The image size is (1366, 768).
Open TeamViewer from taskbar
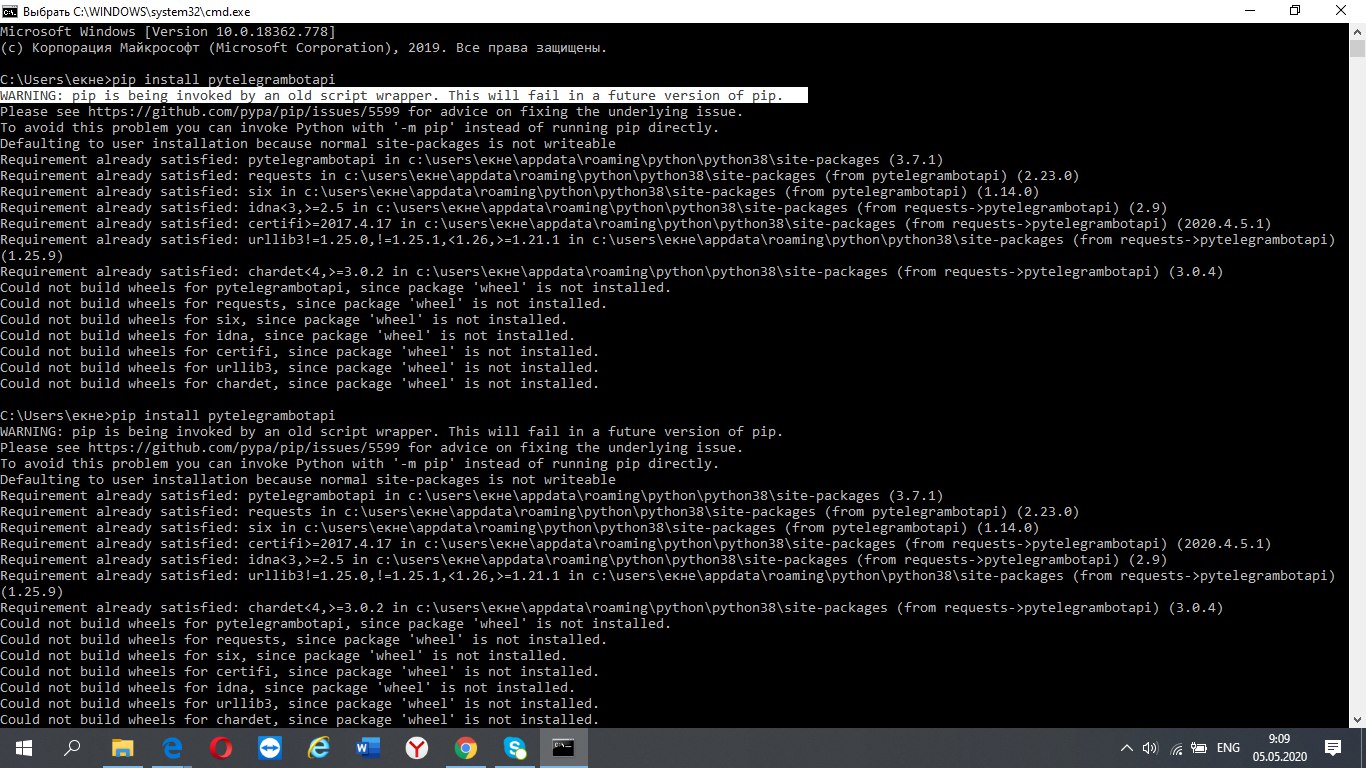(270, 747)
